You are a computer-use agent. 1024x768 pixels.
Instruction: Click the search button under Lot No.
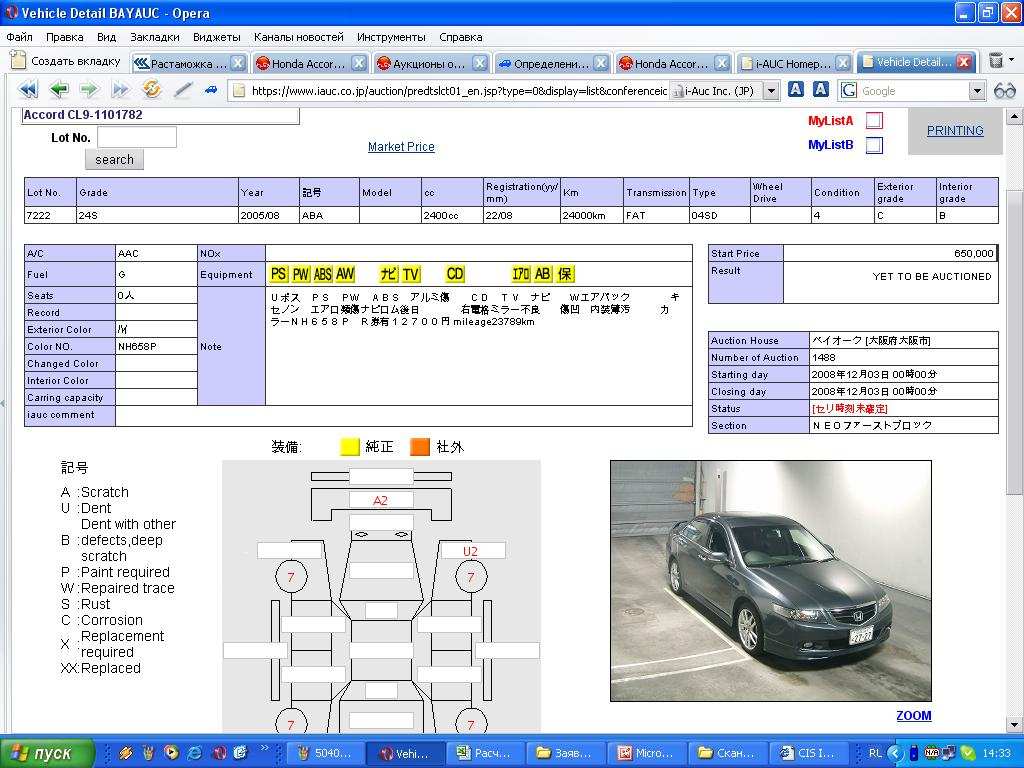(x=114, y=159)
